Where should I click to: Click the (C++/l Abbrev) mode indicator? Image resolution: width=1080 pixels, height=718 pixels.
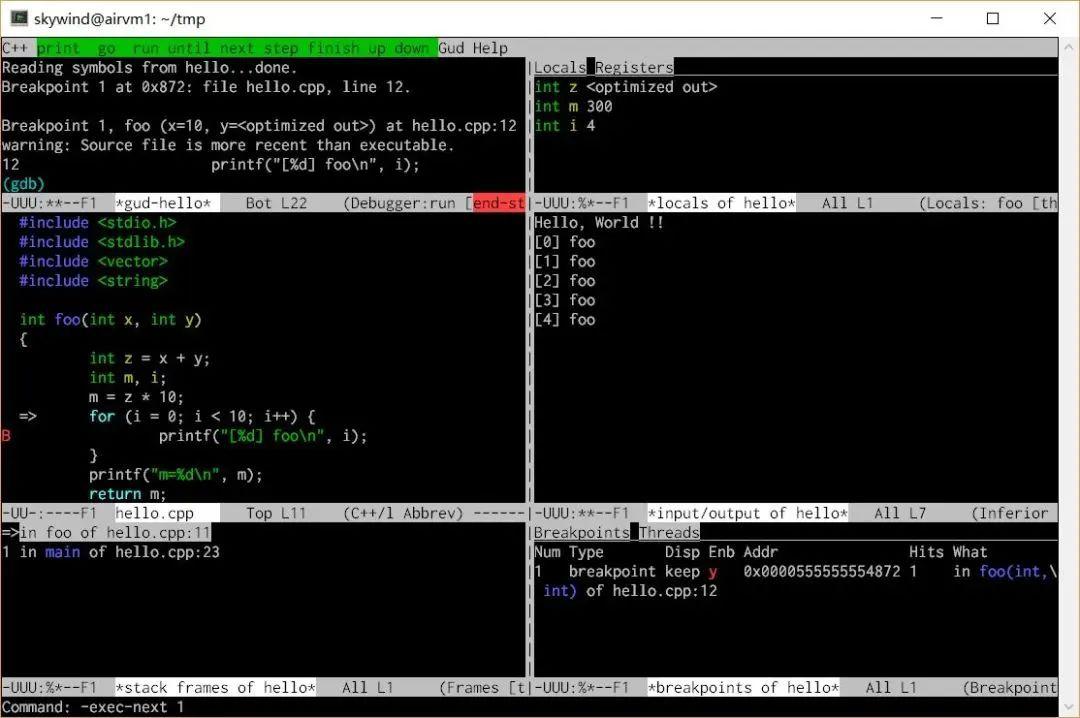(403, 513)
